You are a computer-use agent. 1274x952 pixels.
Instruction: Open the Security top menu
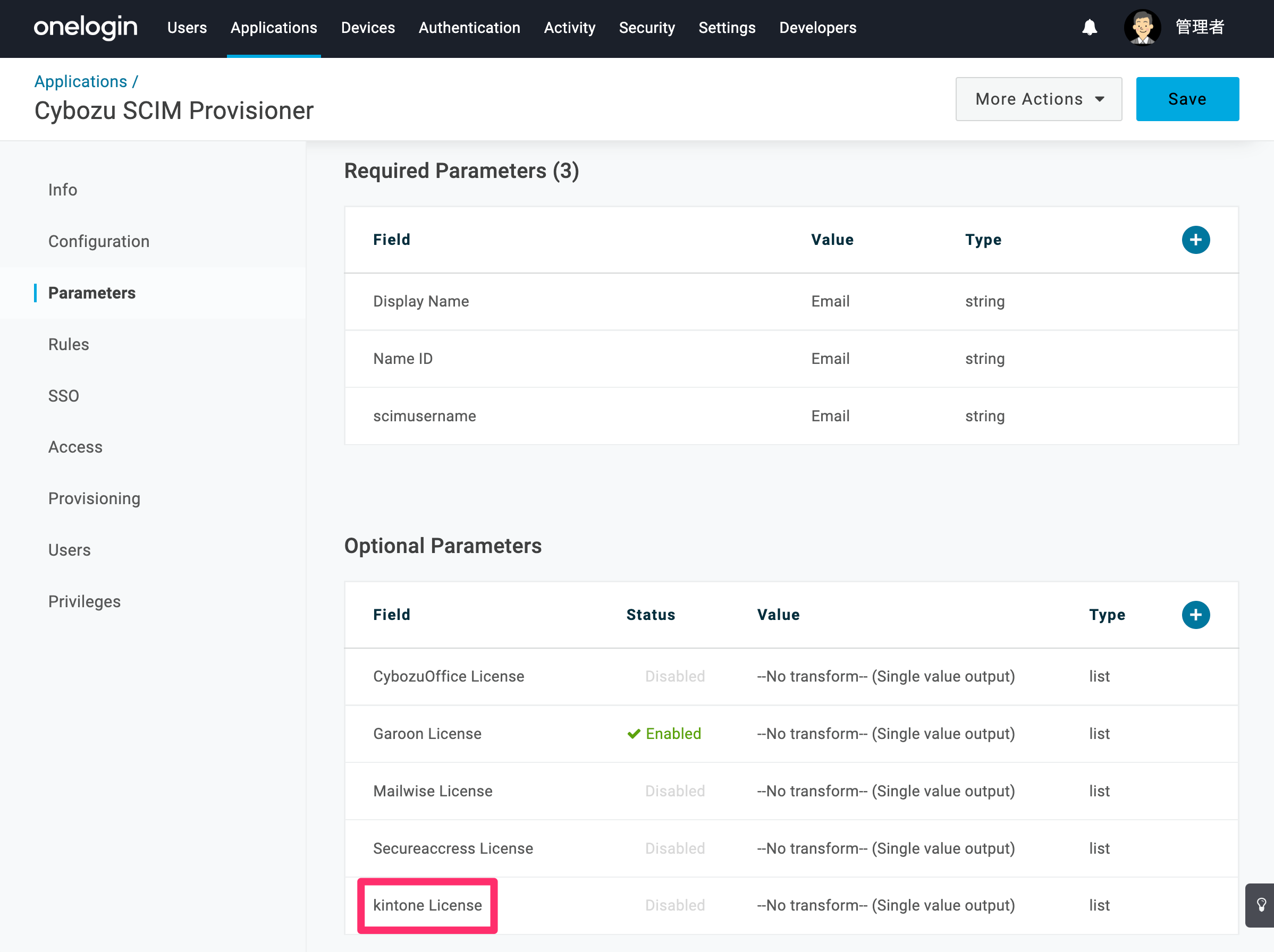click(x=646, y=28)
